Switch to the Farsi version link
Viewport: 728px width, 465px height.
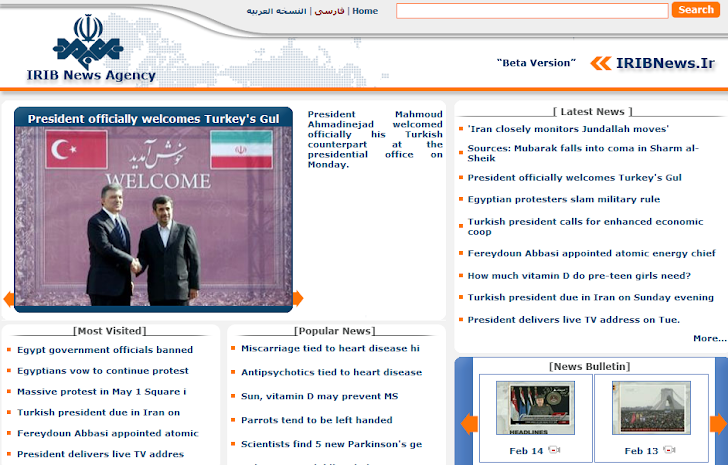click(329, 11)
